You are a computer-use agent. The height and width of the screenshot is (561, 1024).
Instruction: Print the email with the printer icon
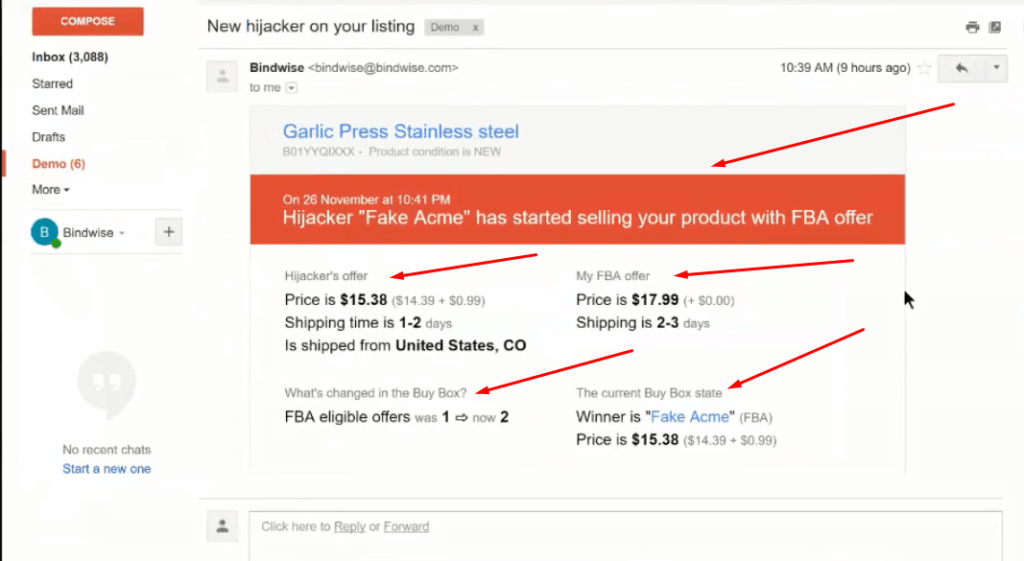coord(972,27)
